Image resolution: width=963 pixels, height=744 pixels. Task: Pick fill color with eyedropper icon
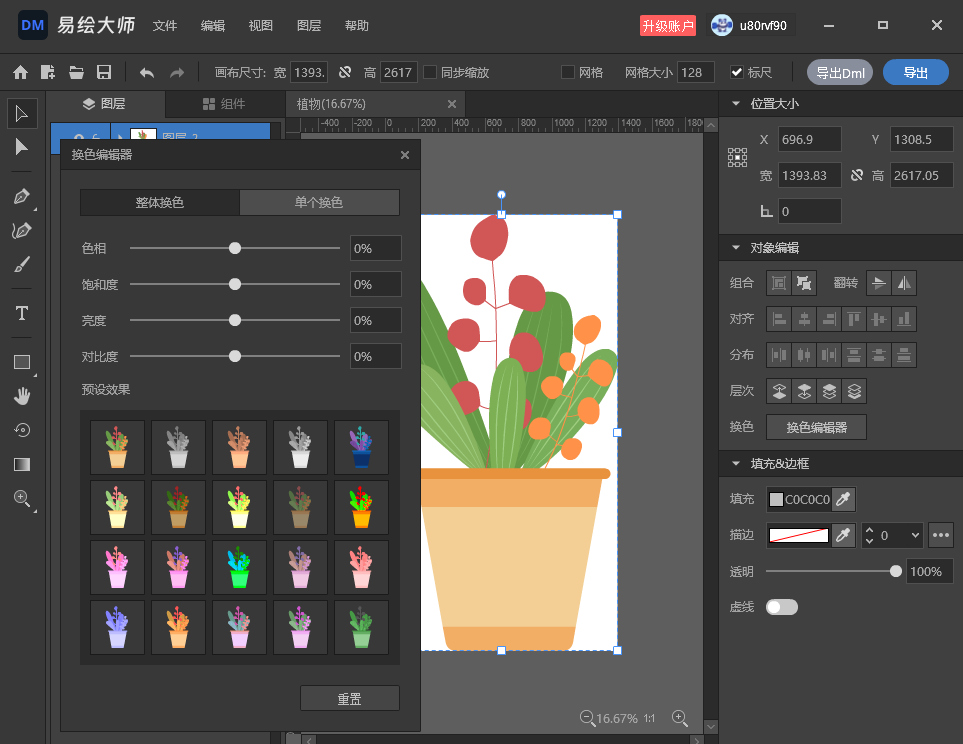click(843, 499)
